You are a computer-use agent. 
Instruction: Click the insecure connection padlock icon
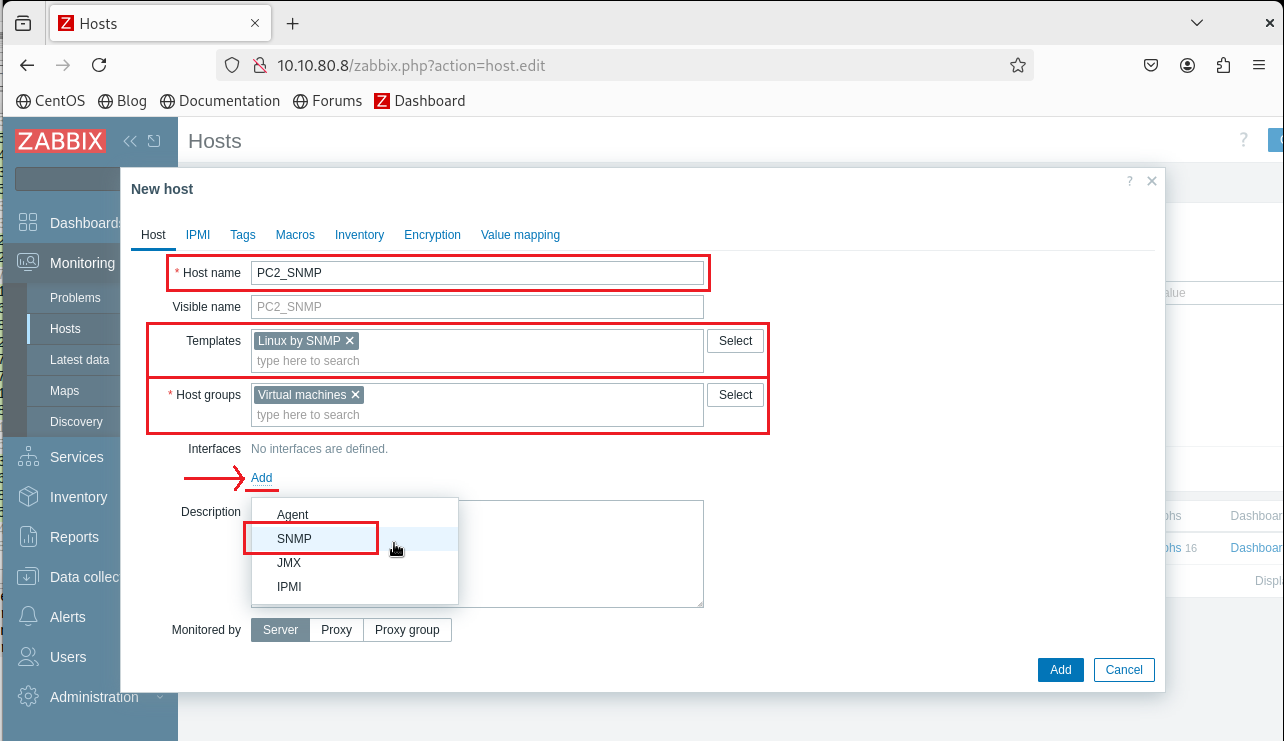pyautogui.click(x=259, y=65)
